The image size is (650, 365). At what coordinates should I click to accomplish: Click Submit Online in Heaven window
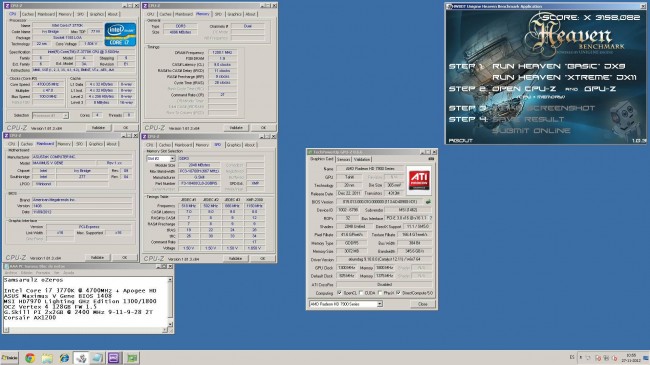pos(531,131)
